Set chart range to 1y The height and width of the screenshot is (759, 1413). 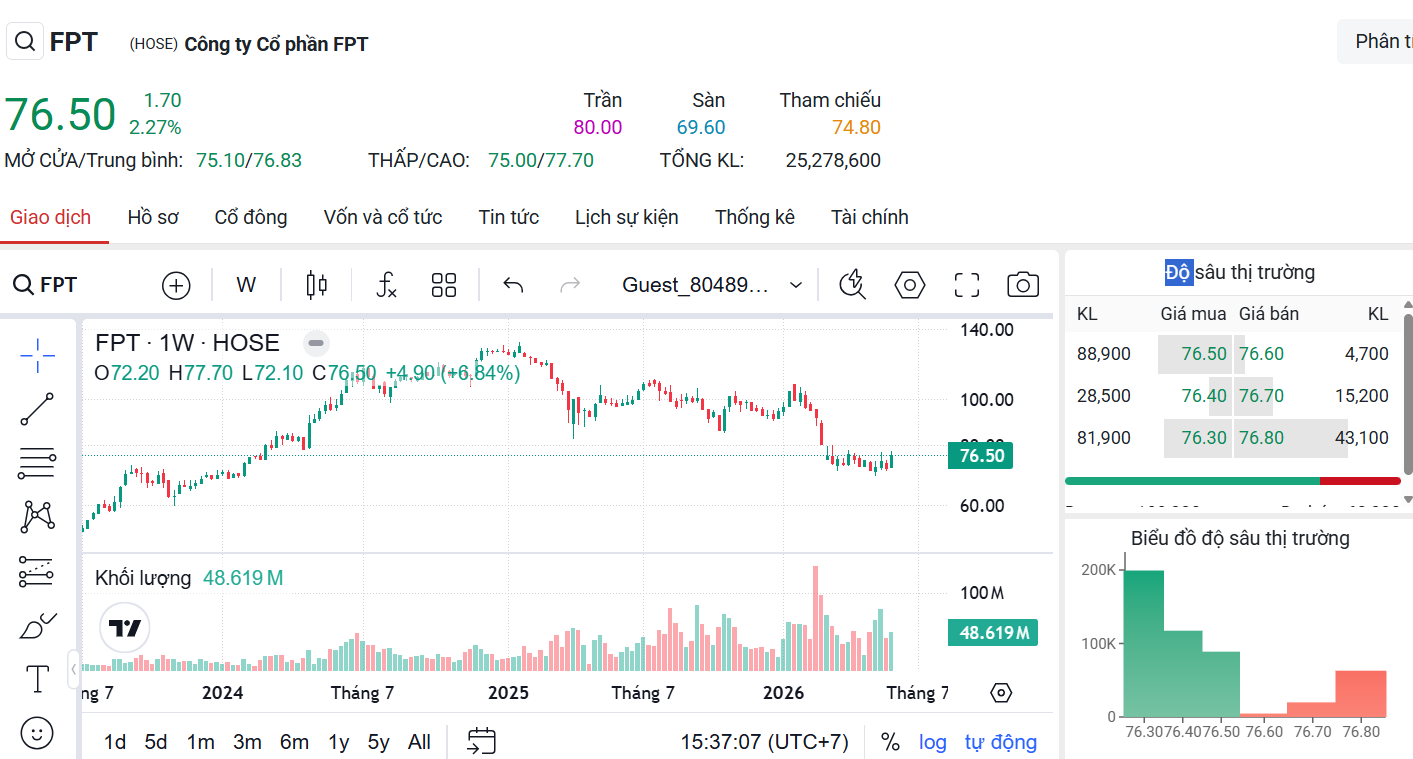tap(339, 742)
